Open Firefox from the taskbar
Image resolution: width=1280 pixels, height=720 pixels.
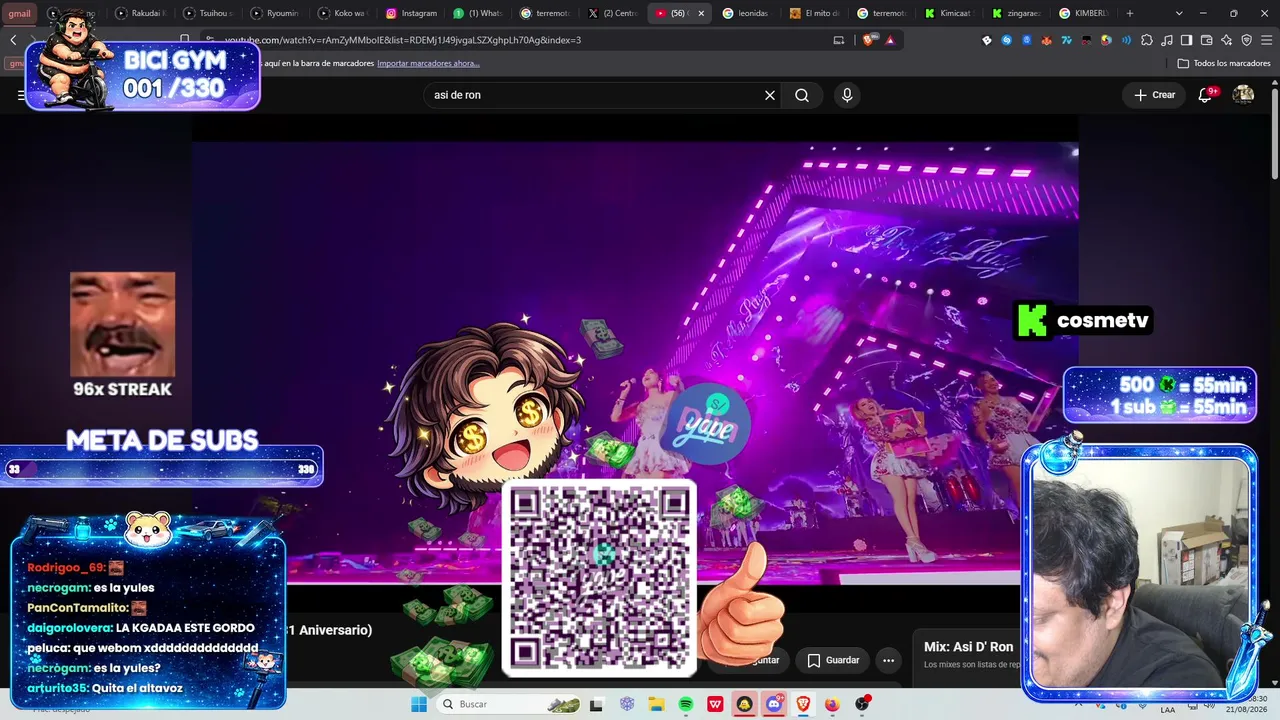832,704
